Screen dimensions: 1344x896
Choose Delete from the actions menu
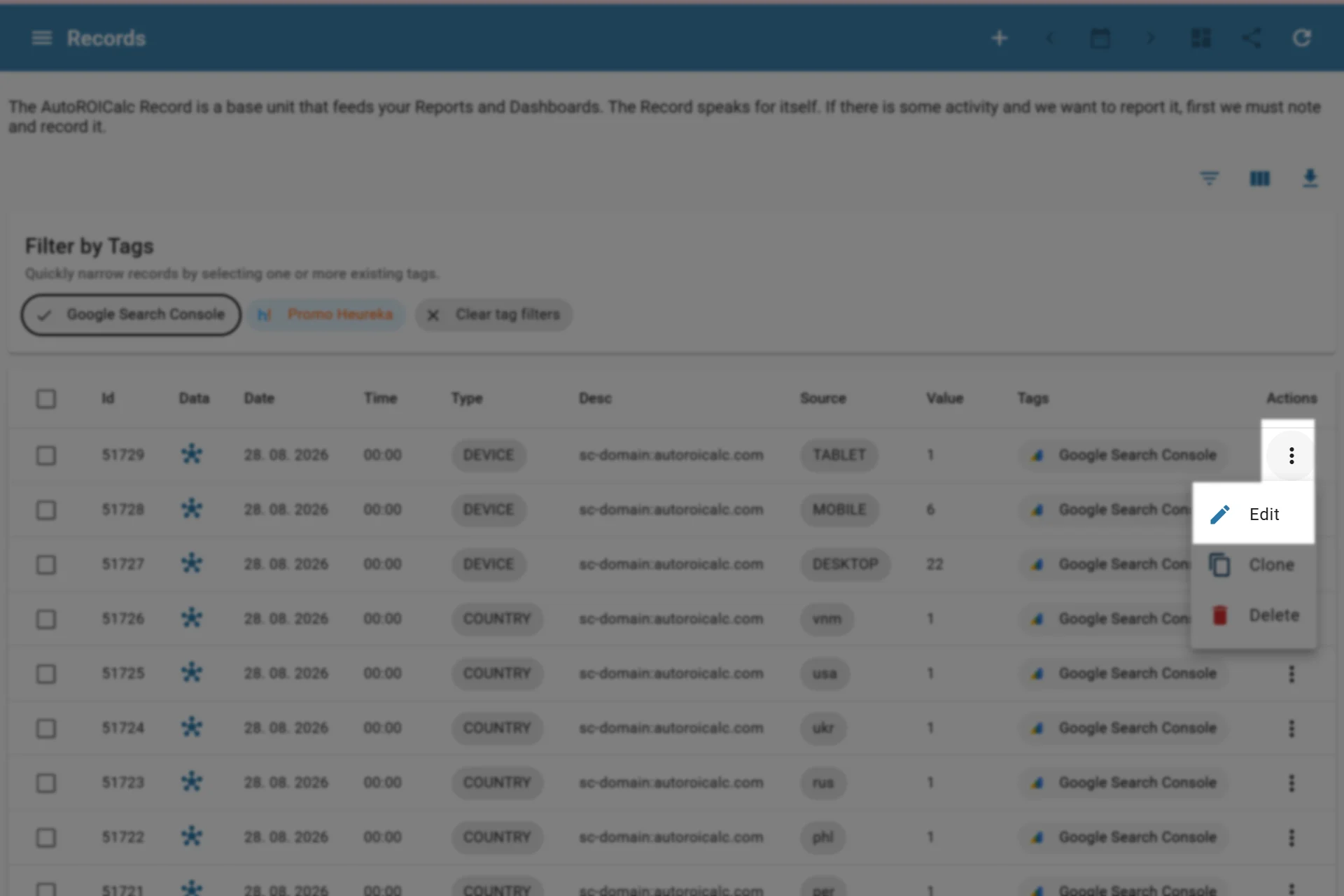pyautogui.click(x=1254, y=615)
